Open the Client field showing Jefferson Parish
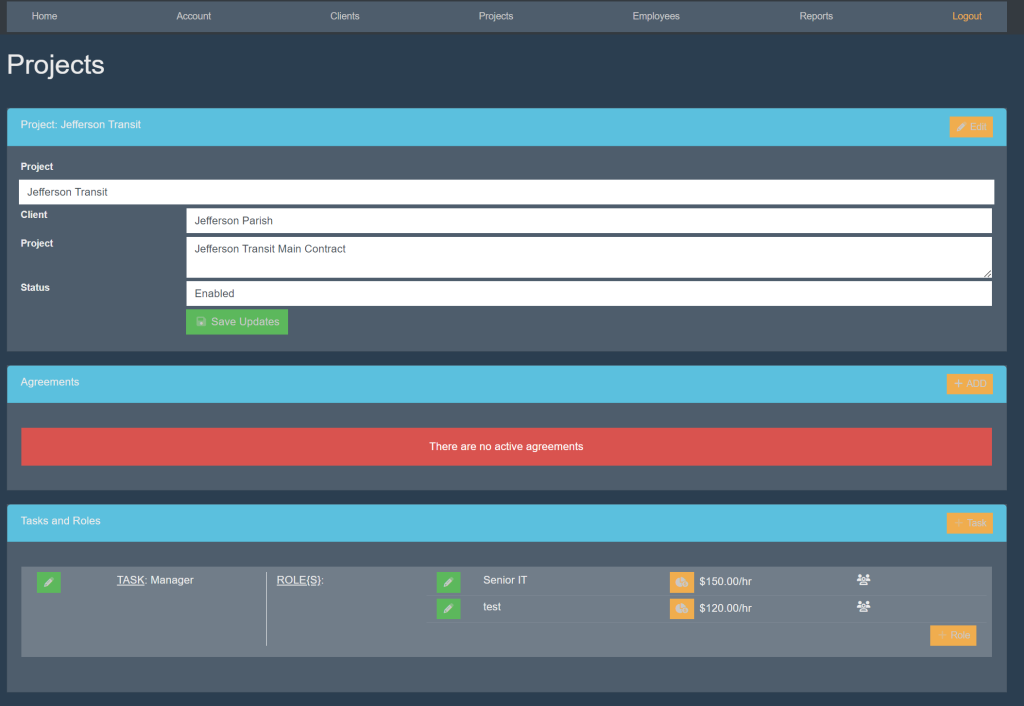Image resolution: width=1024 pixels, height=706 pixels. pyautogui.click(x=588, y=221)
